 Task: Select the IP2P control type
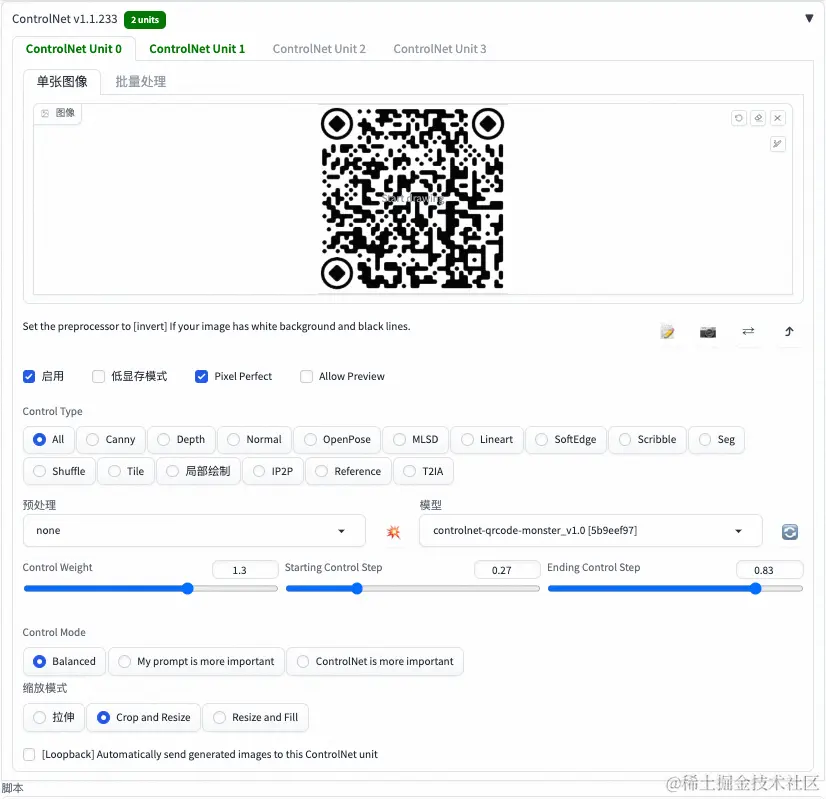[x=273, y=471]
